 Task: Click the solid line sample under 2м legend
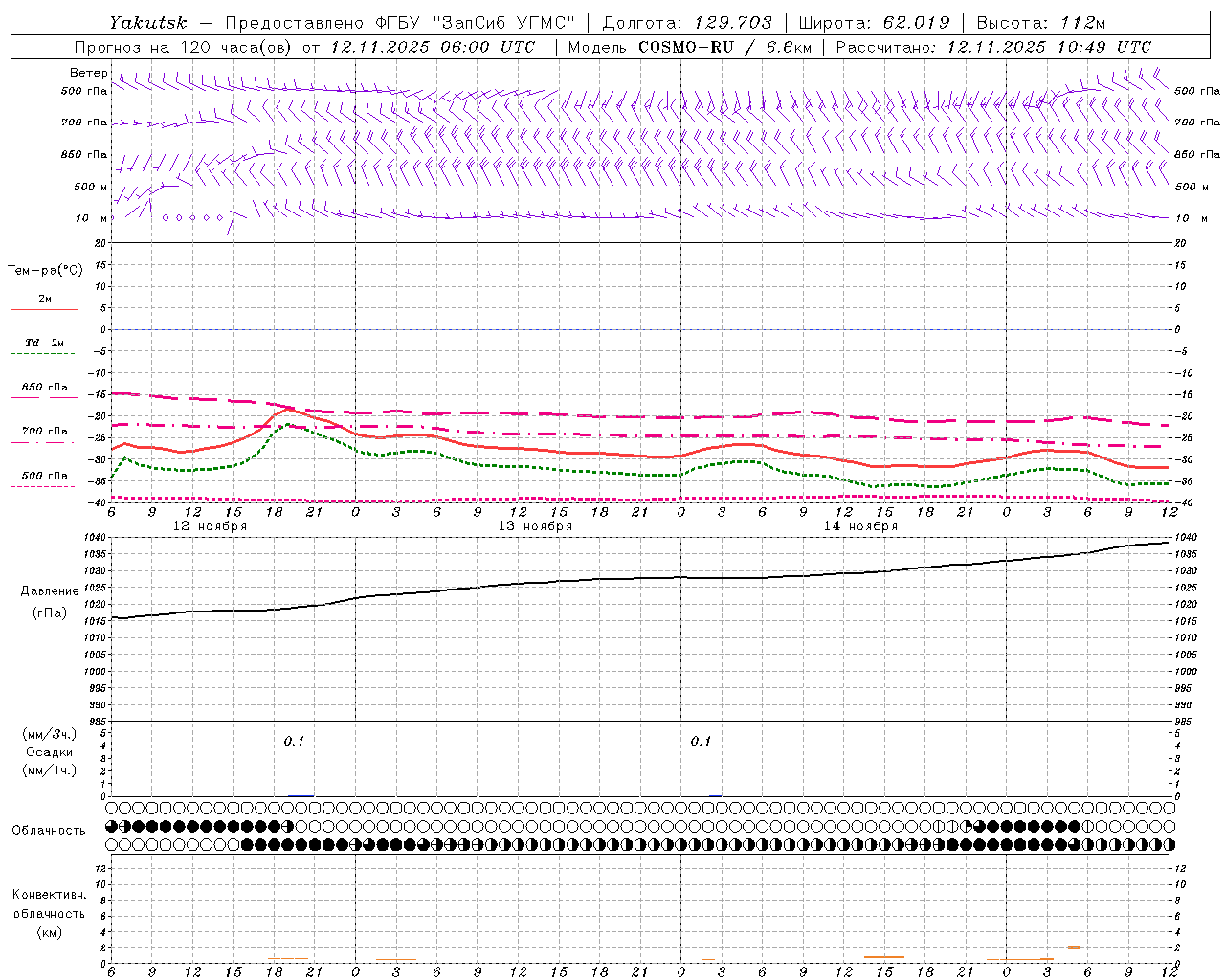pos(45,310)
